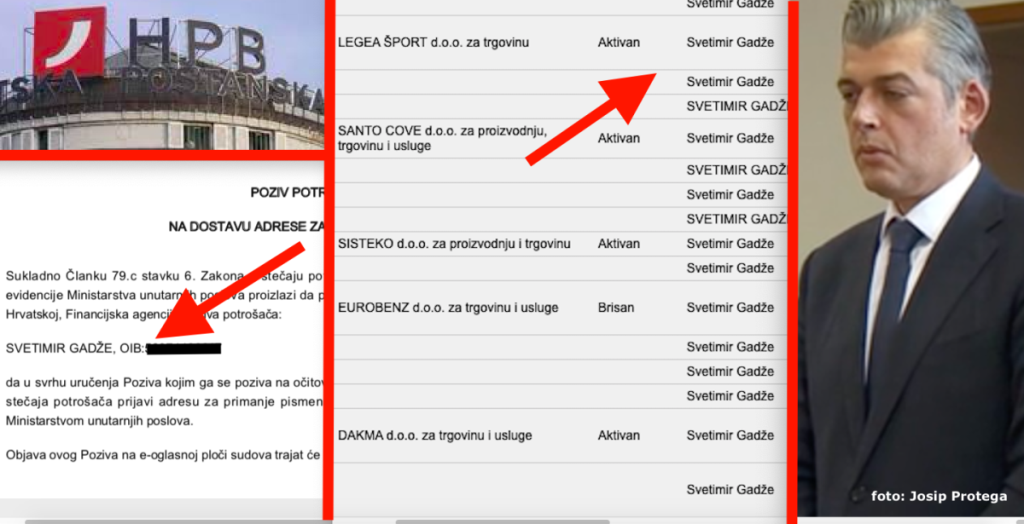Open the EUROBENZ d.o.o. za trgovinu i usluge entry
This screenshot has height=524, width=1024.
coord(448,308)
